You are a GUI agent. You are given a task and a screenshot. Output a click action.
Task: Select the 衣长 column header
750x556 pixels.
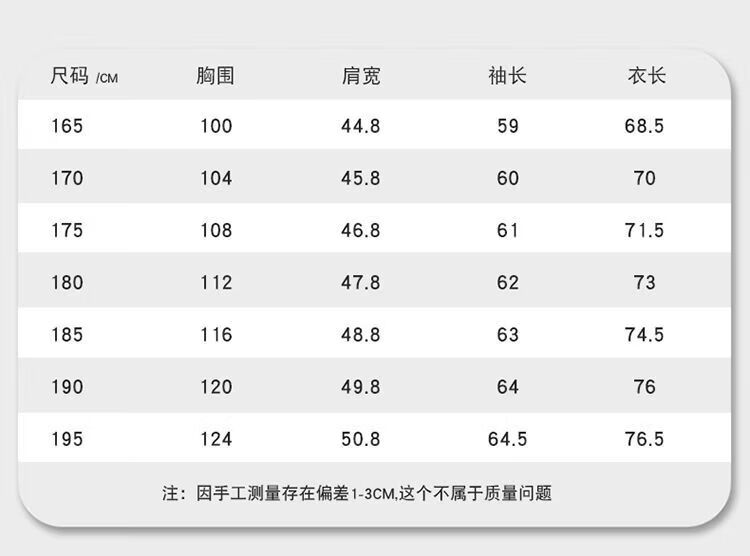pyautogui.click(x=646, y=76)
